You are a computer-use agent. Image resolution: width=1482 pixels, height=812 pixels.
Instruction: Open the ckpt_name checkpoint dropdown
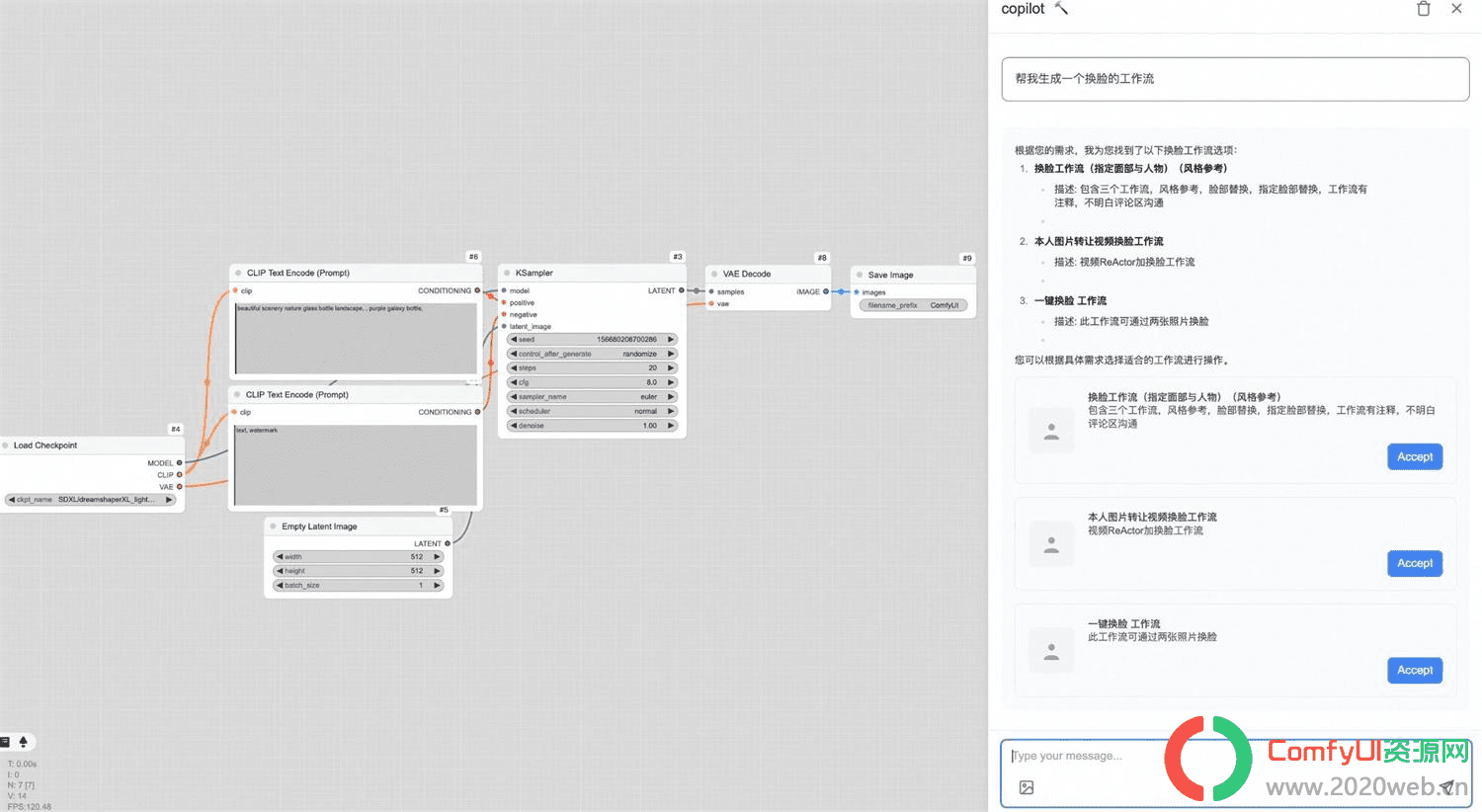90,500
